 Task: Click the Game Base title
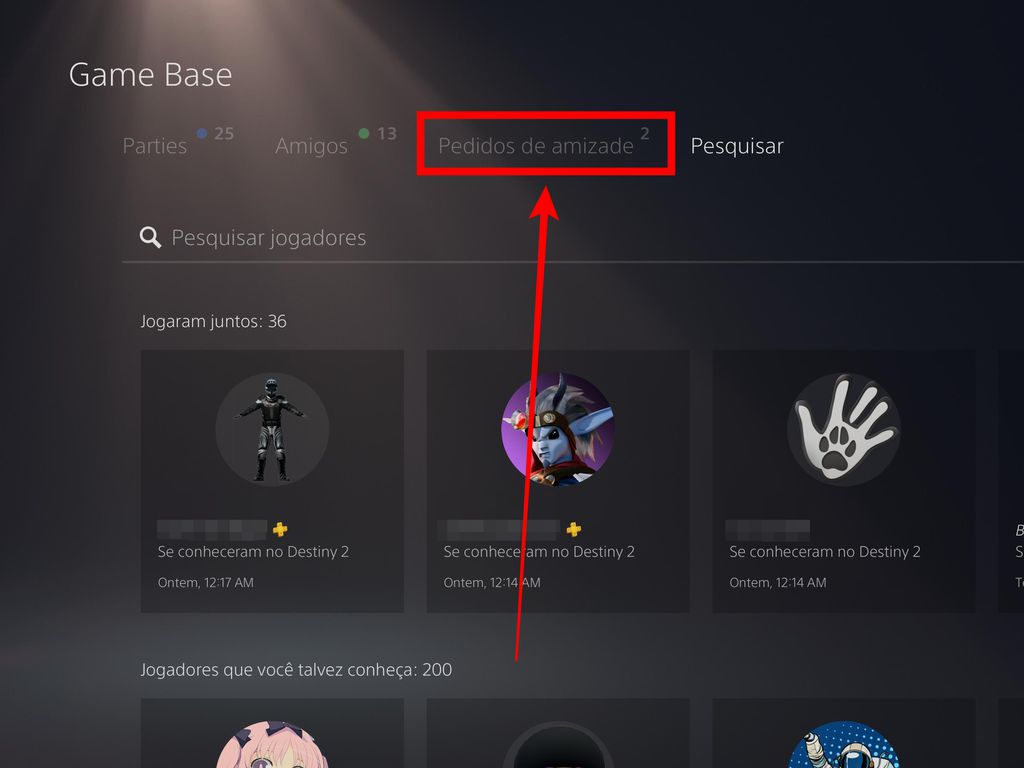pos(150,74)
